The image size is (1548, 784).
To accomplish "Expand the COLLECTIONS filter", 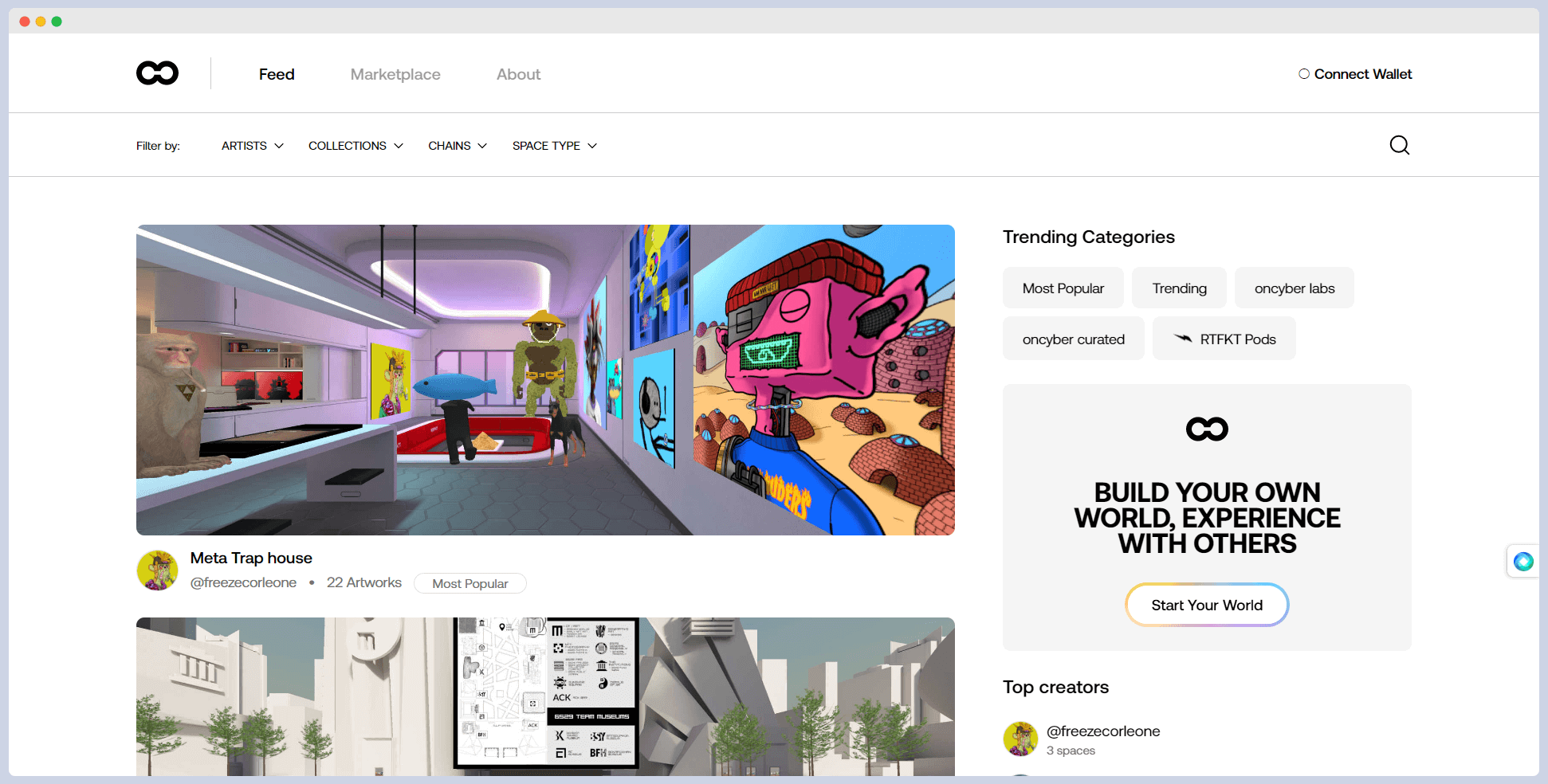I will [356, 145].
